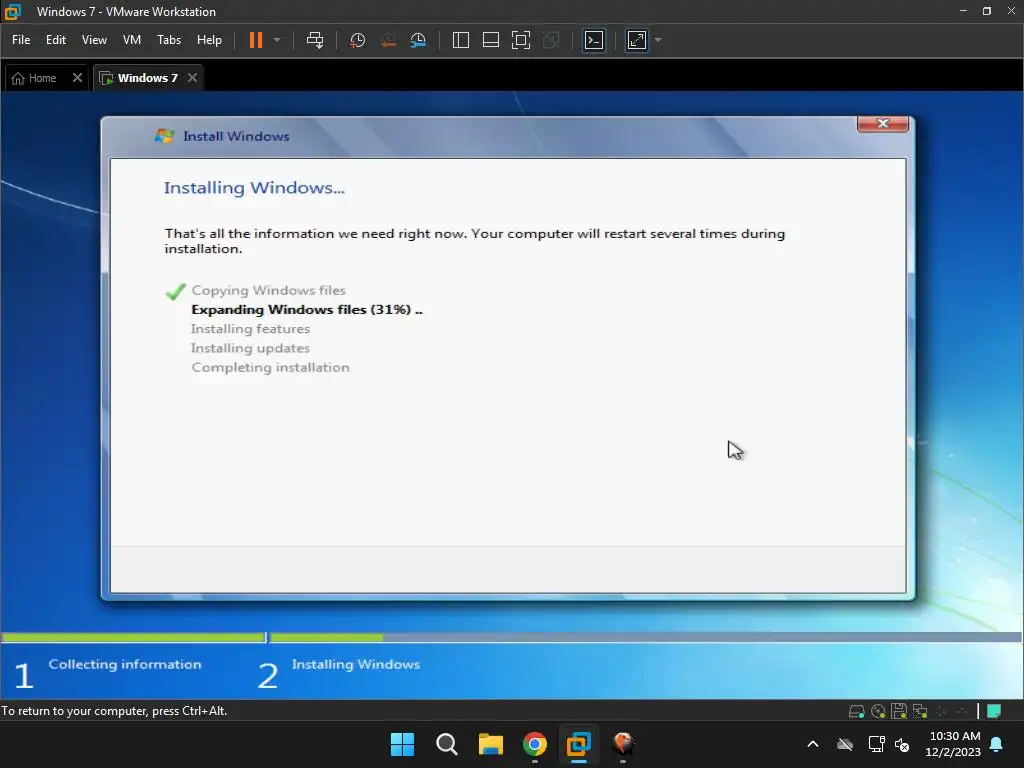This screenshot has width=1024, height=768.
Task: Click the stretch guest display icon
Action: 637,40
